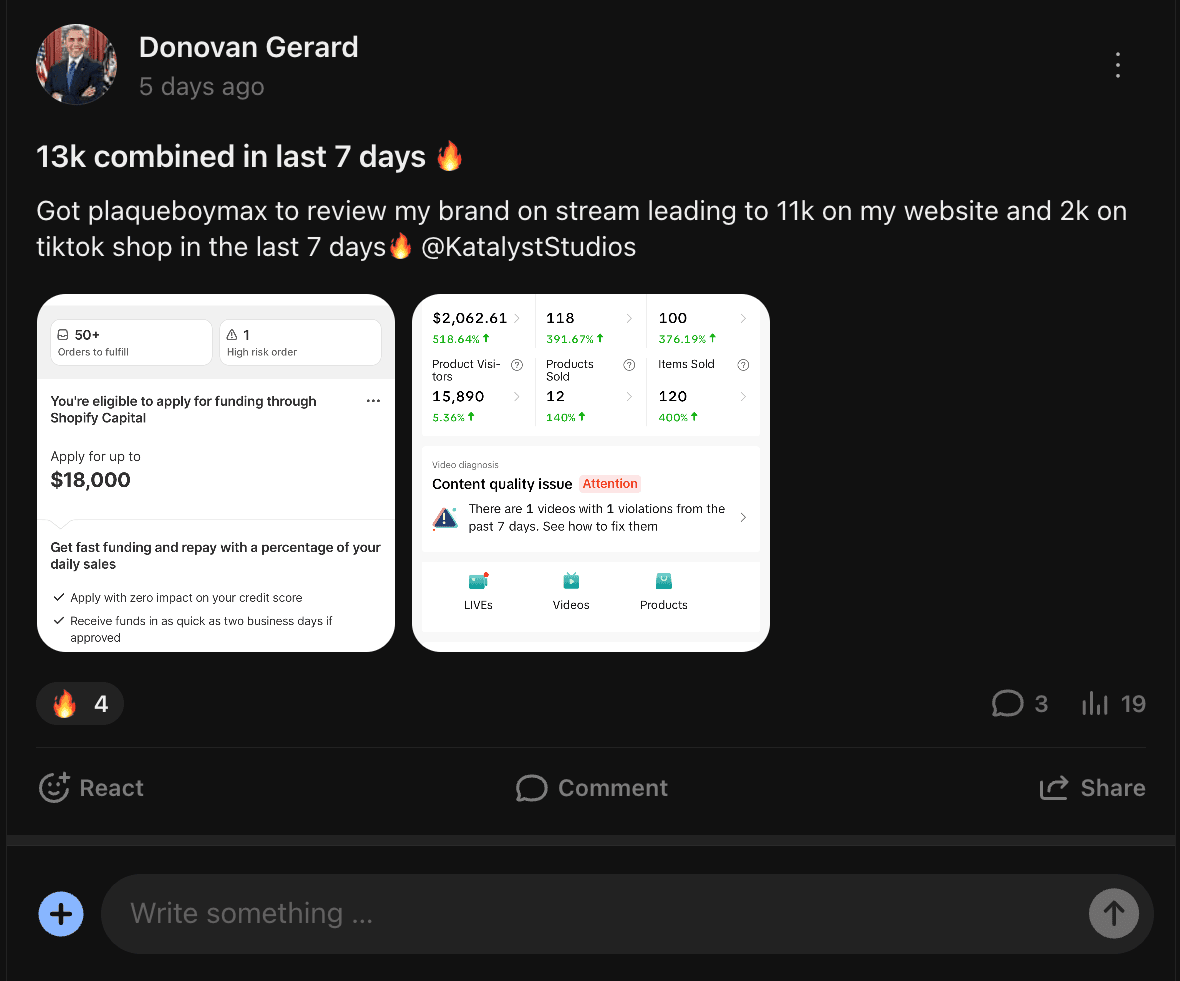1180x981 pixels.
Task: Click the plus attachment button
Action: click(61, 914)
